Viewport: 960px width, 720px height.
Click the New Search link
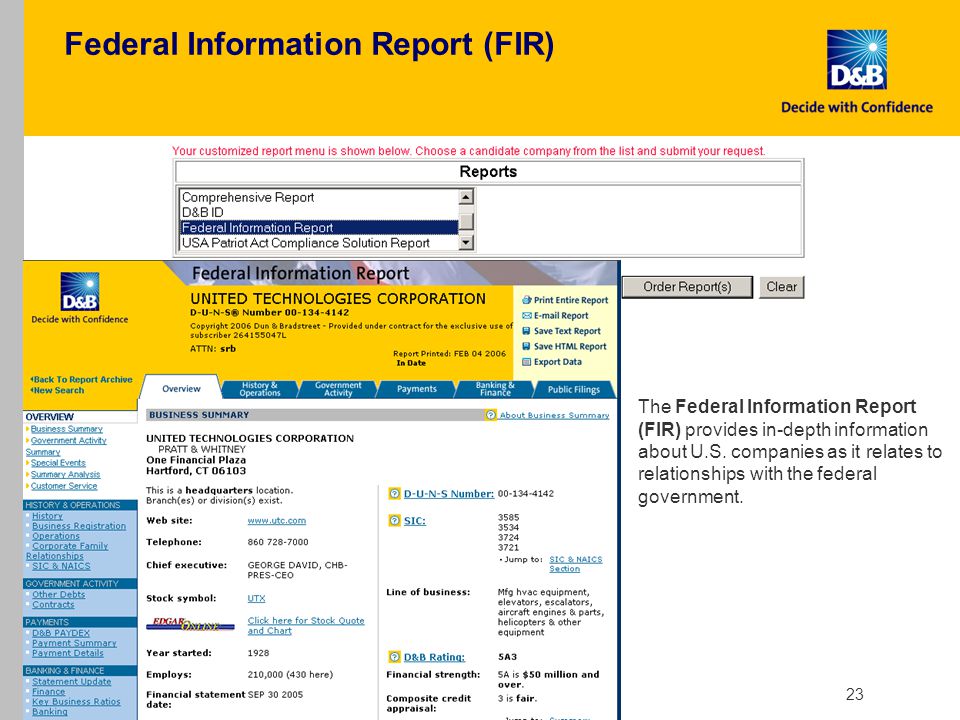(x=59, y=391)
